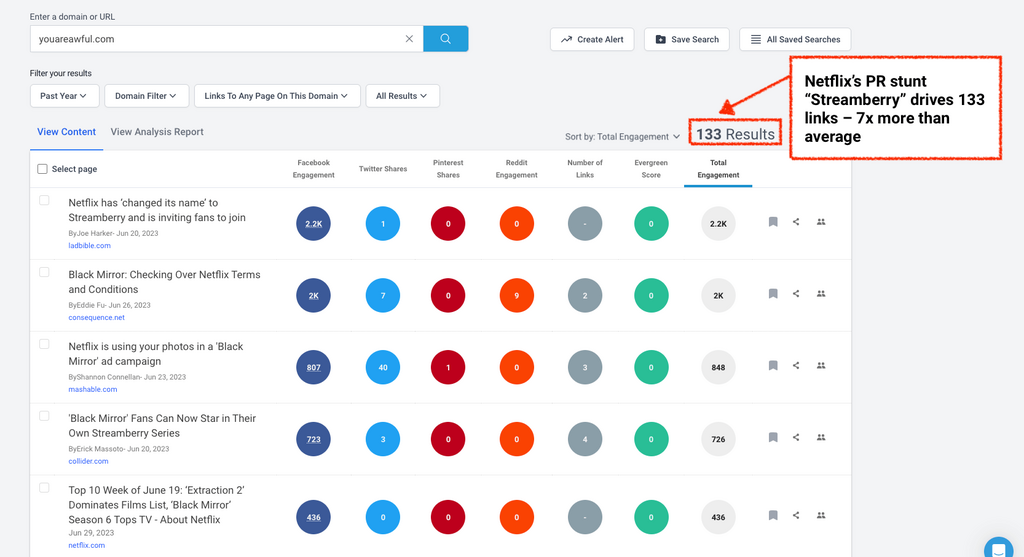Click the blue search magnifier button

445,39
